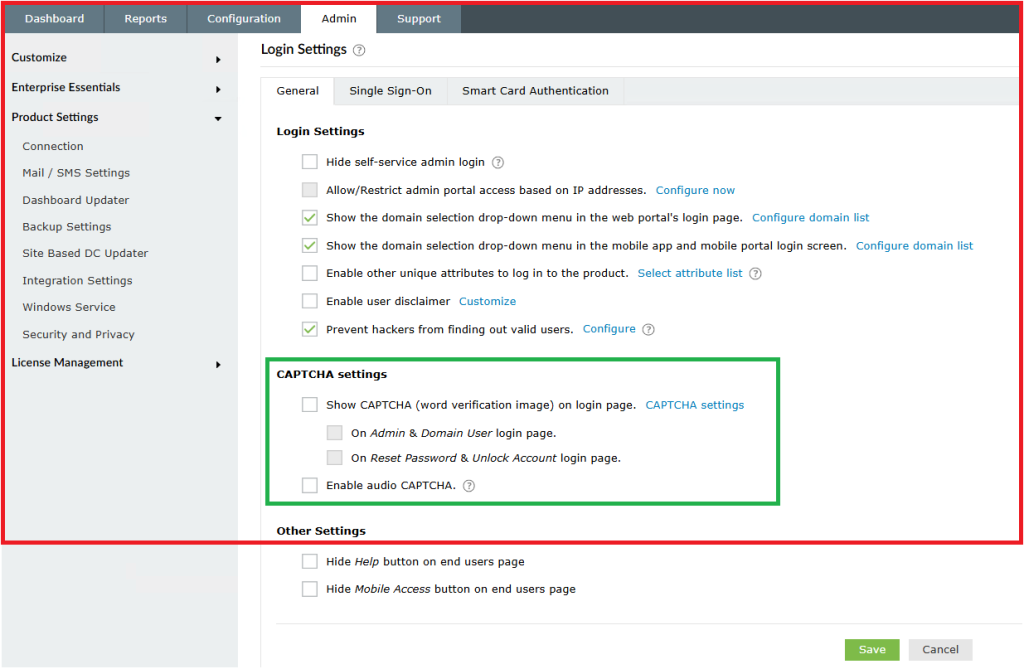Open the CAPTCHA settings link

tap(695, 405)
